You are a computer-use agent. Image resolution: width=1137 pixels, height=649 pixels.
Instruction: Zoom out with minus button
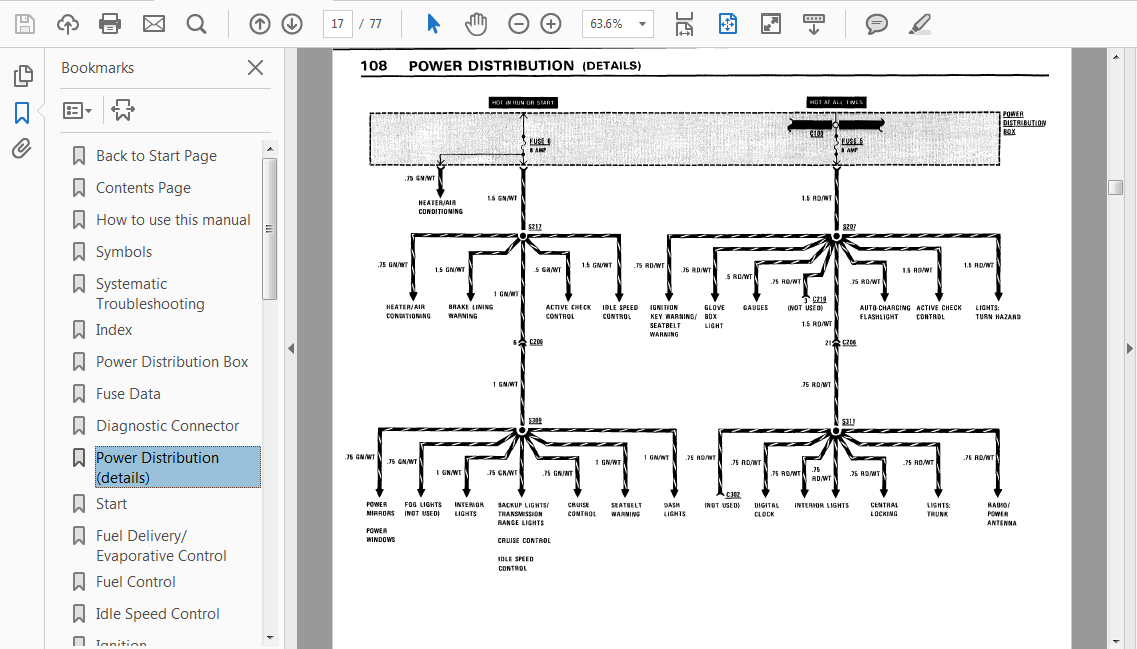click(x=518, y=24)
